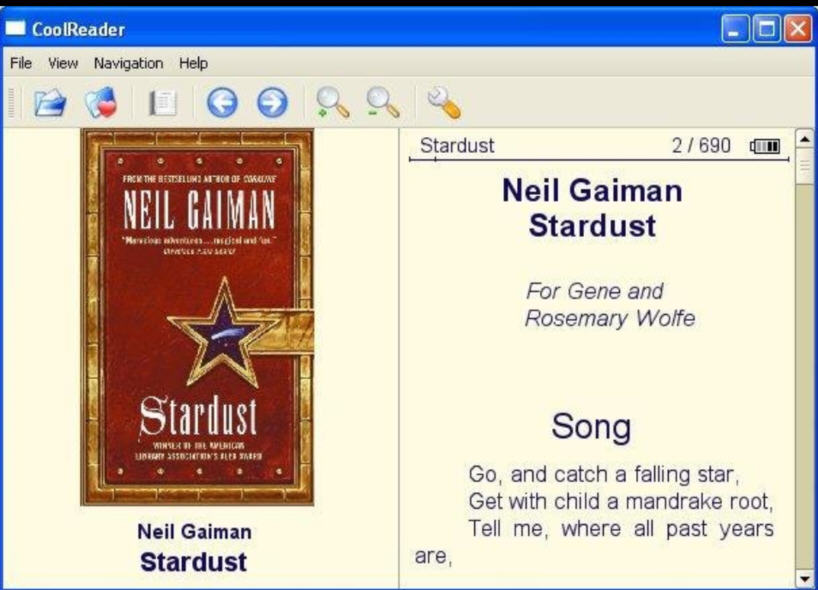Open the Help menu
Screen dimensions: 818x590
(x=194, y=63)
